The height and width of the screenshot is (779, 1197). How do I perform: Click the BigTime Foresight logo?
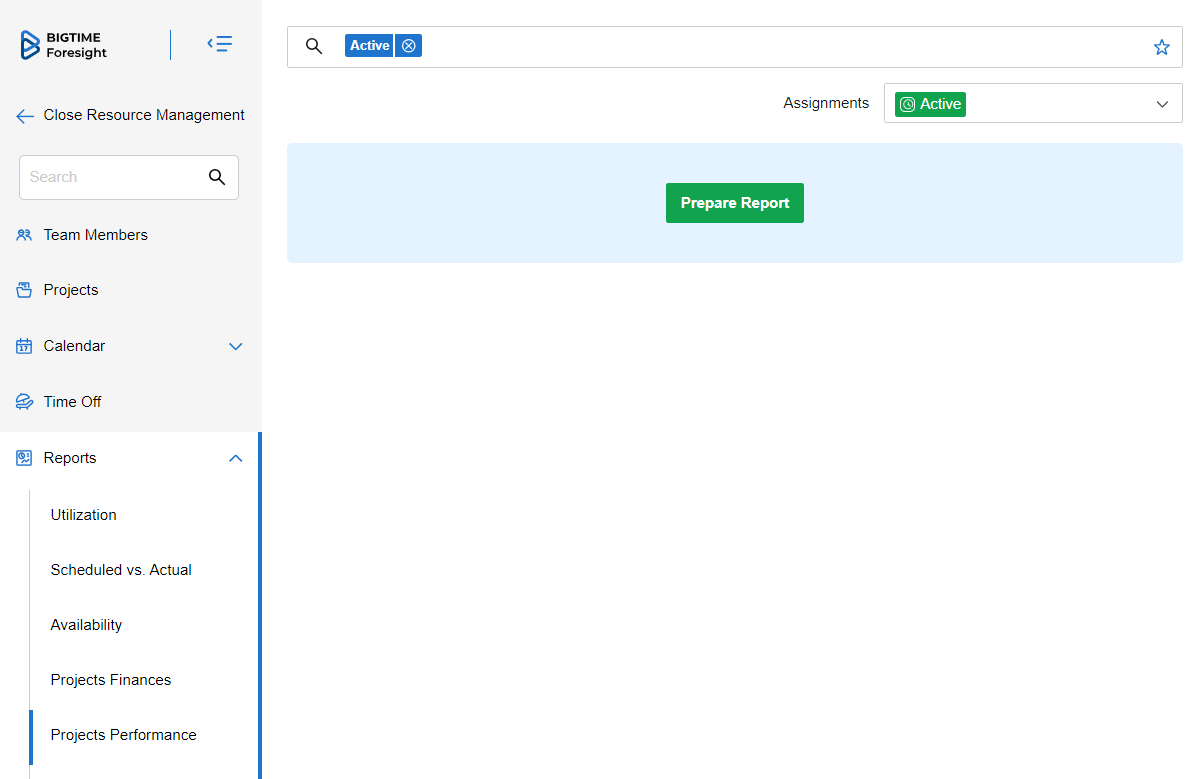64,45
